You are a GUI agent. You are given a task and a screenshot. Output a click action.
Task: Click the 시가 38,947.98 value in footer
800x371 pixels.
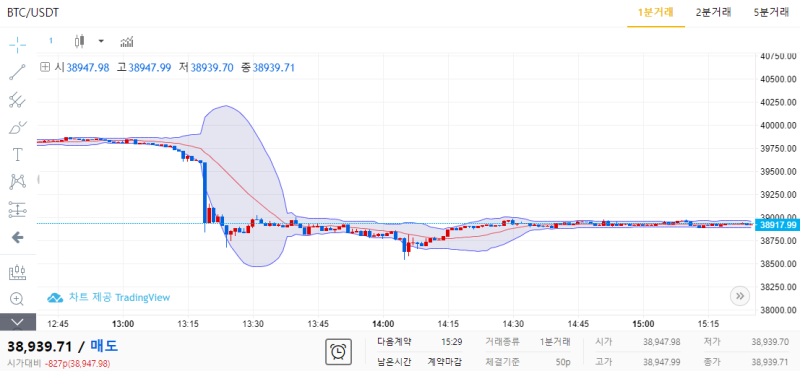[x=662, y=342]
